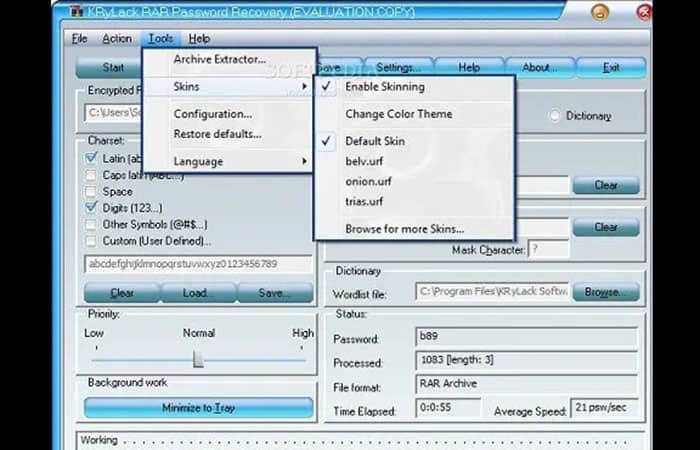Select Change Color Theme
This screenshot has height=450, width=700.
tap(399, 114)
